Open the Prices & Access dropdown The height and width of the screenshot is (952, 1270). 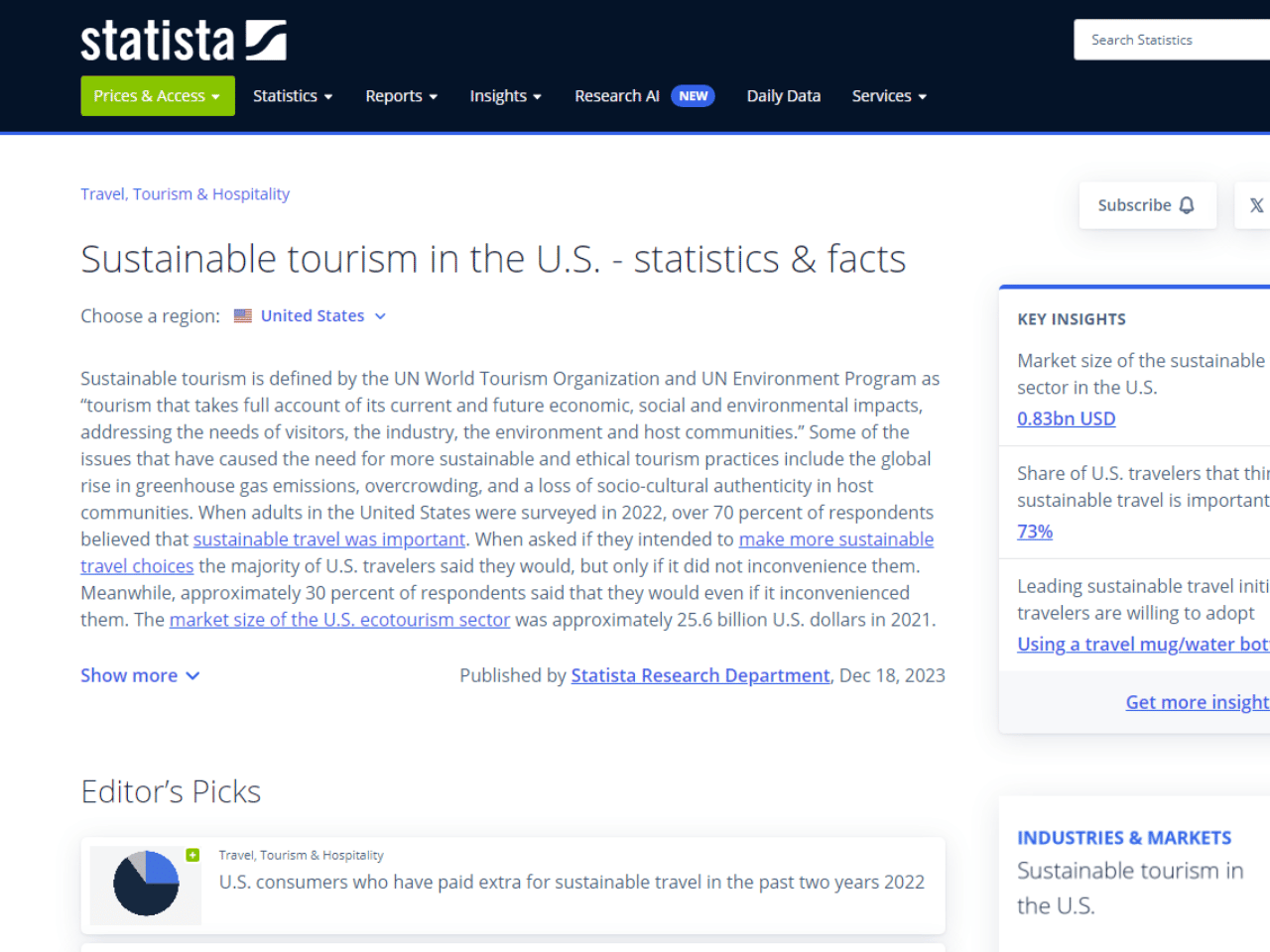click(x=158, y=96)
